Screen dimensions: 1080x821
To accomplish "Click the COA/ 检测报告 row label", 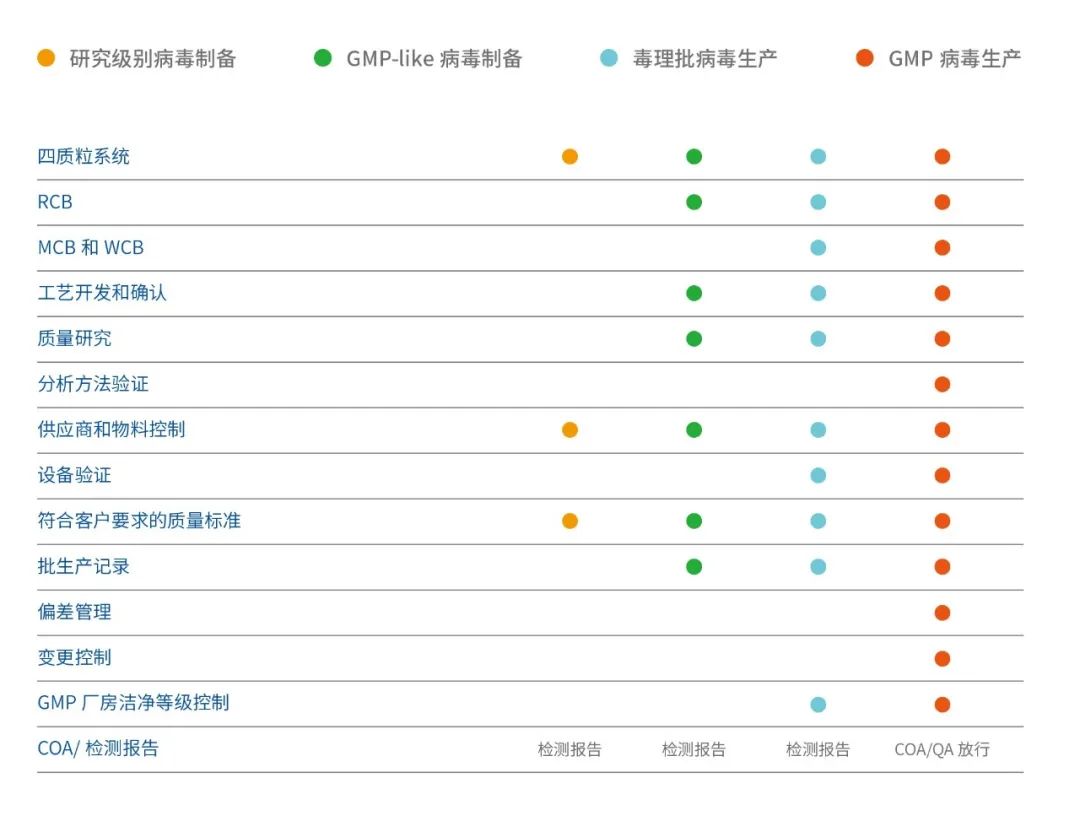I will pos(98,748).
